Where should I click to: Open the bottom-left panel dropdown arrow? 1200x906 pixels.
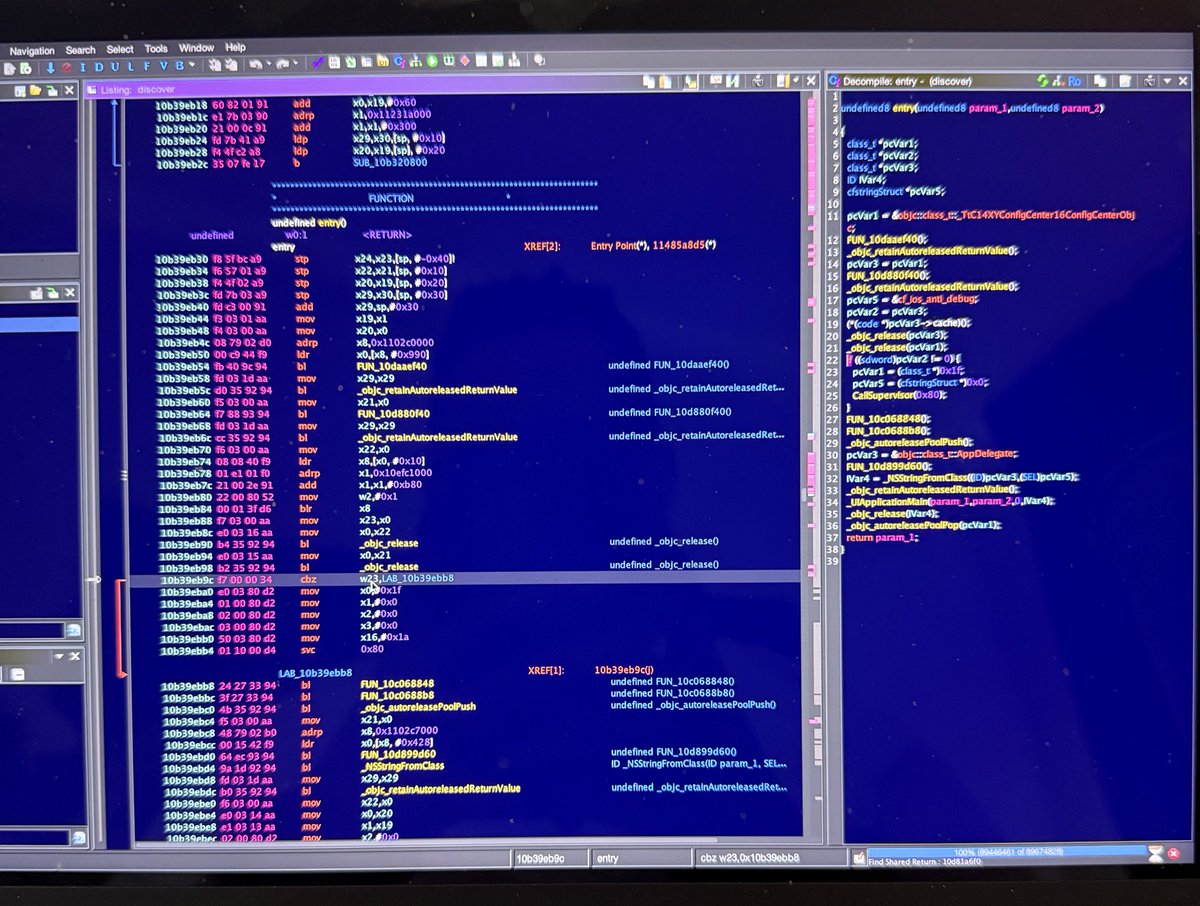[57, 655]
